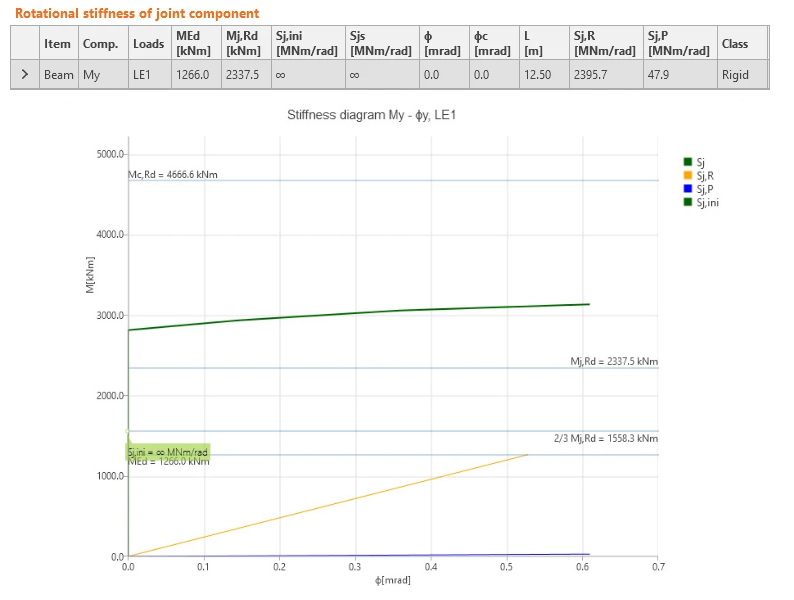Click the Rotational stiffness of joint component heading
This screenshot has height=600, width=794.
137,13
